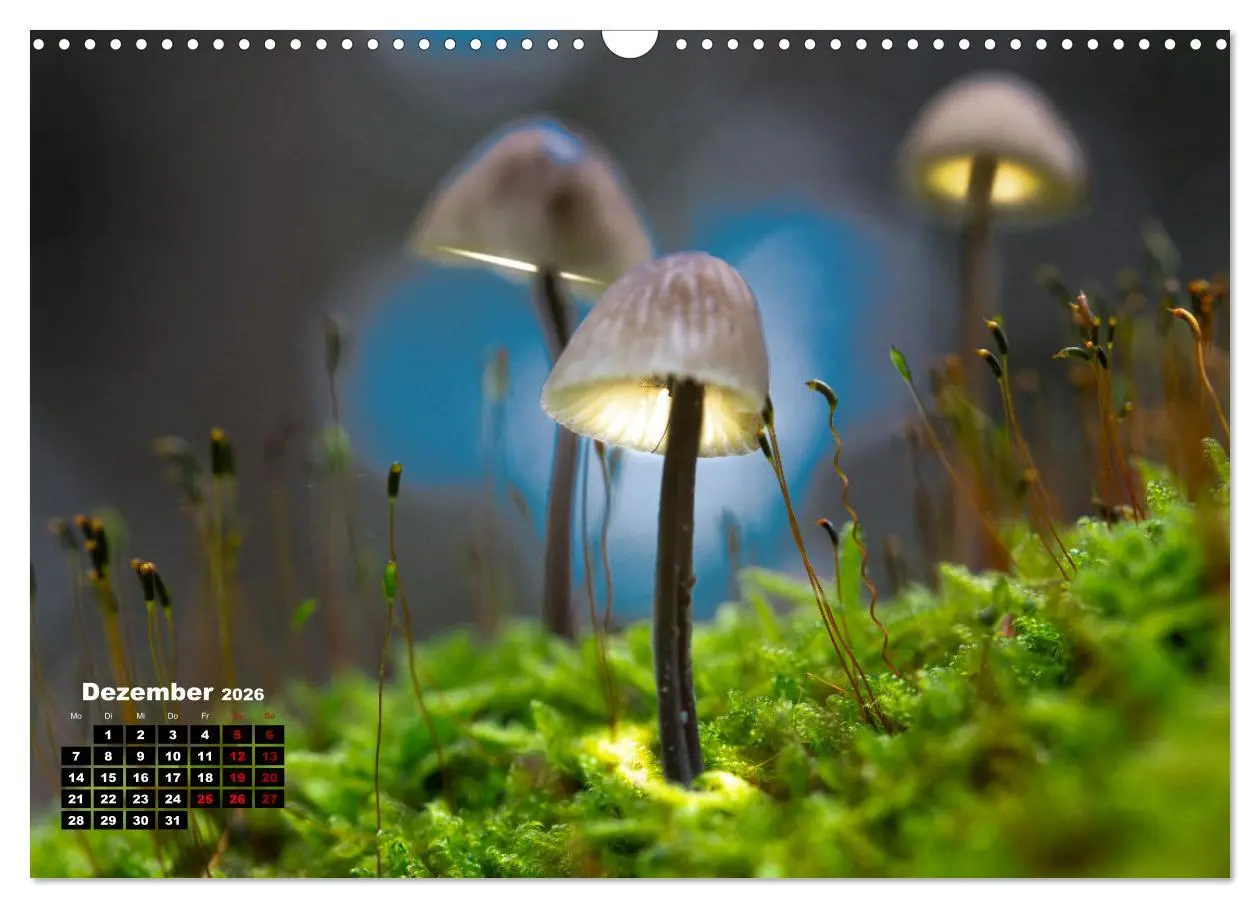Select December 1 in the calendar
This screenshot has height=908, width=1260.
click(x=108, y=735)
